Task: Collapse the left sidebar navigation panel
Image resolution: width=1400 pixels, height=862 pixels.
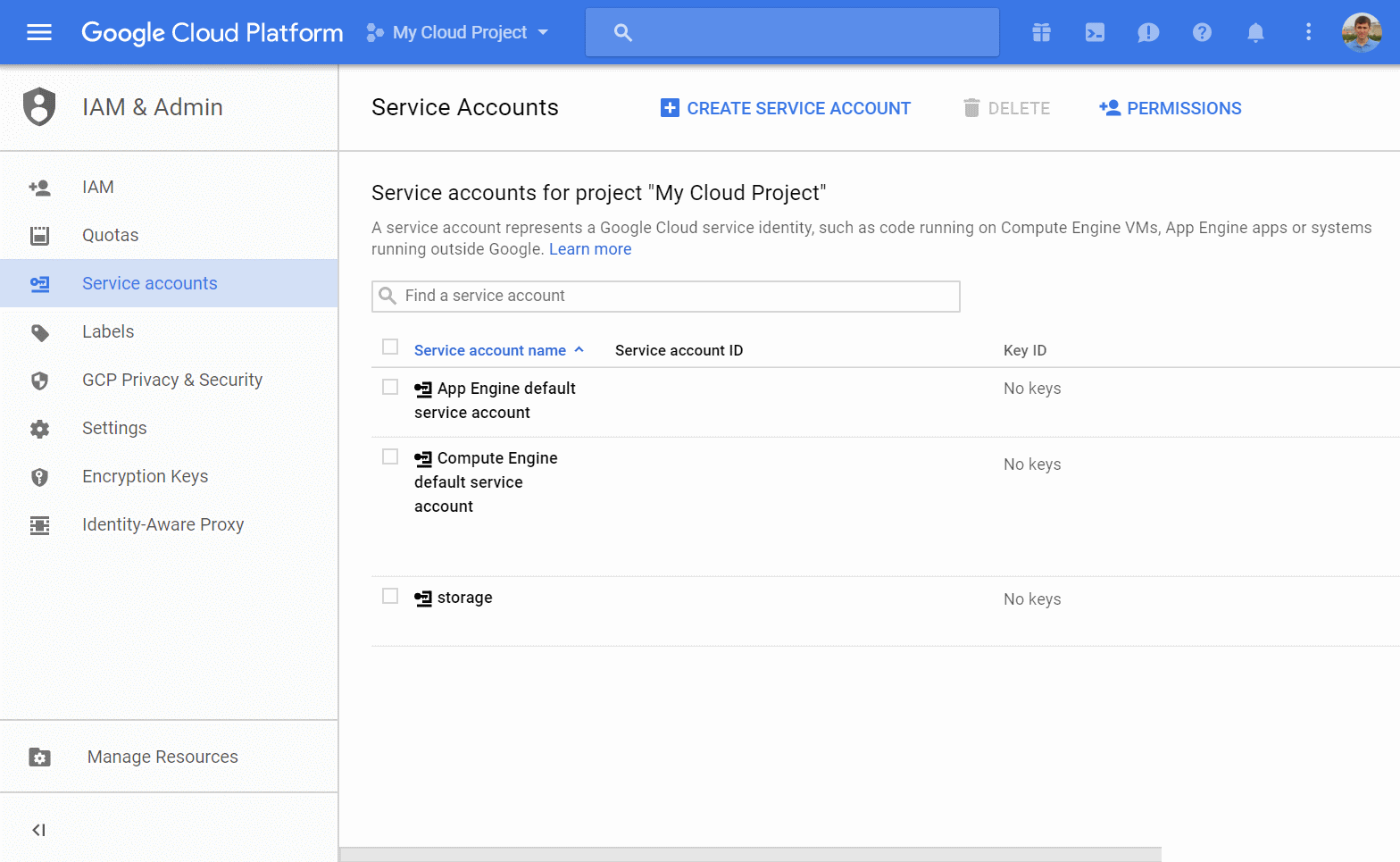Action: pos(38,830)
